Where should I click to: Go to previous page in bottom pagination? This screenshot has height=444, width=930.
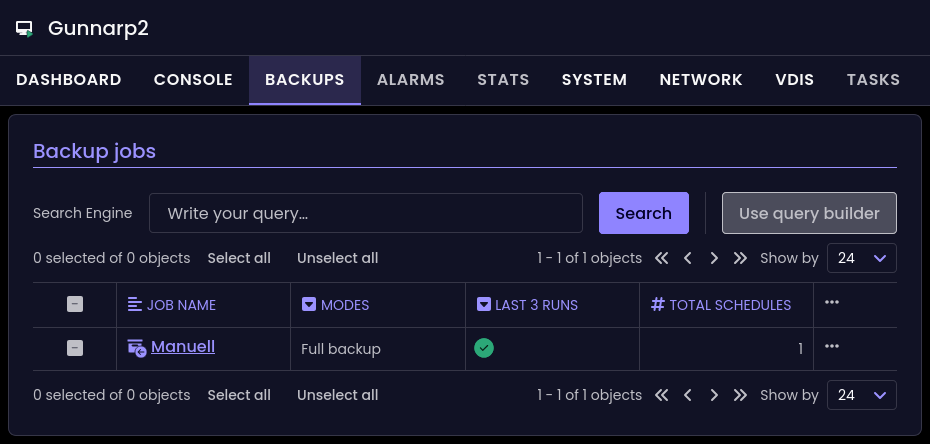[x=688, y=395]
